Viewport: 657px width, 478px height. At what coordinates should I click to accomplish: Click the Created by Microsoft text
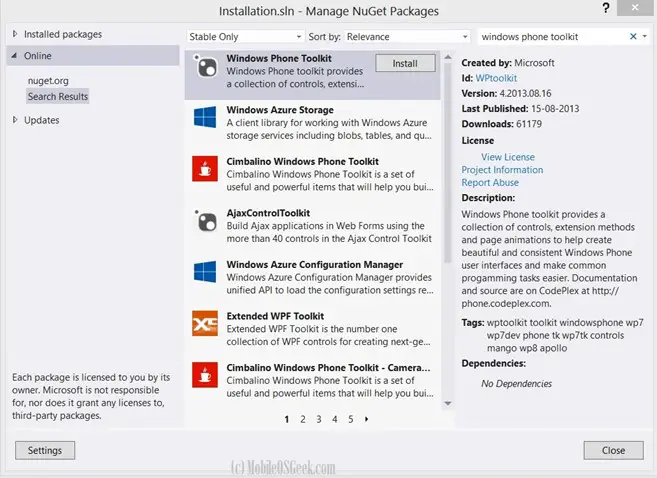(x=508, y=63)
